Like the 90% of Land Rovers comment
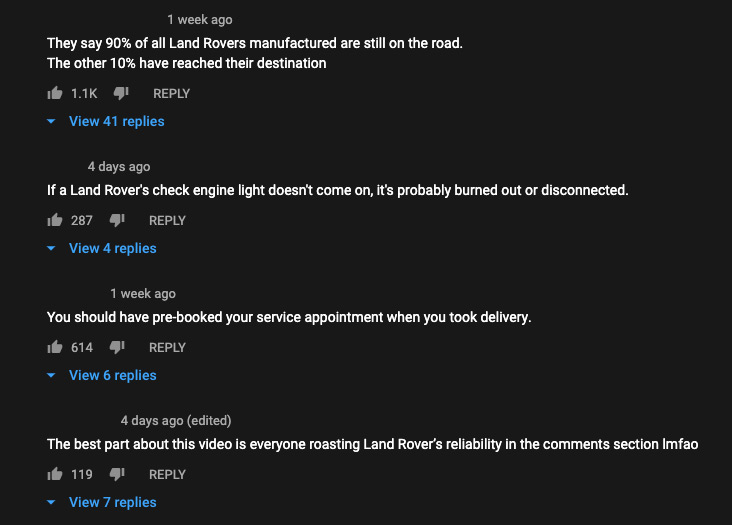The width and height of the screenshot is (732, 525). 55,93
